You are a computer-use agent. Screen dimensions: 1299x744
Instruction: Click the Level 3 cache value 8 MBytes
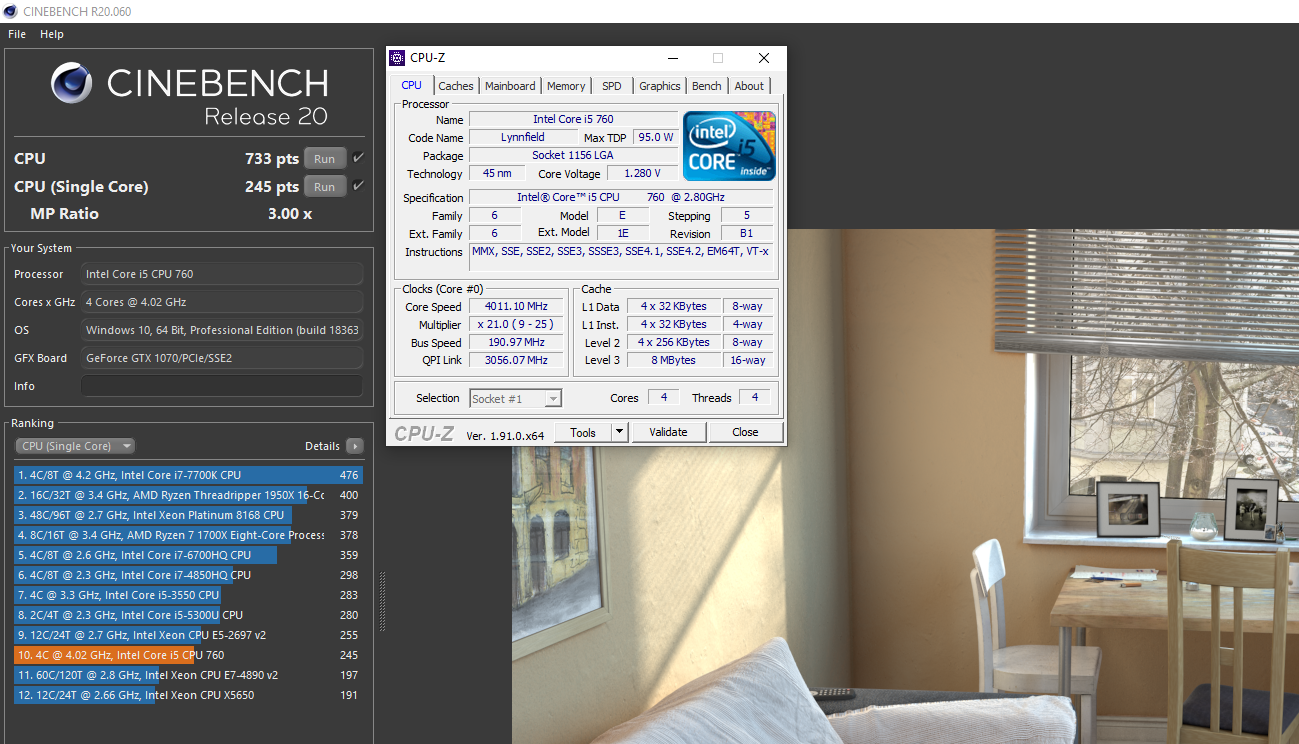click(675, 361)
